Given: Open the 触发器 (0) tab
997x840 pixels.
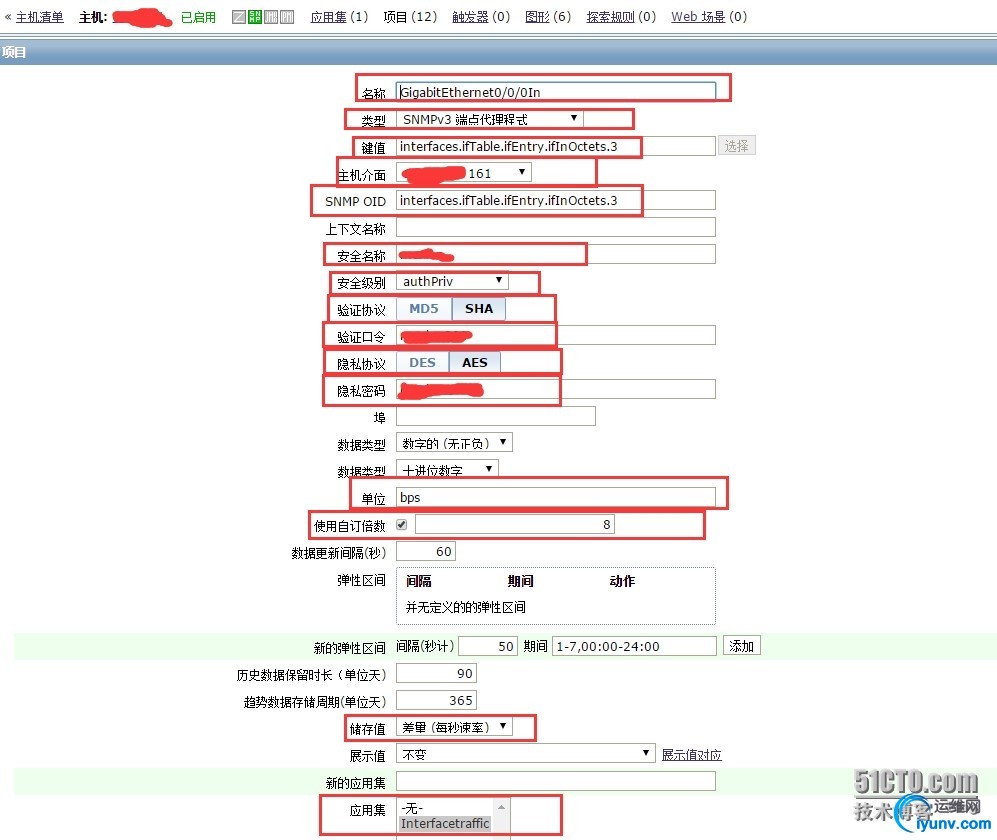Looking at the screenshot, I should click(x=481, y=17).
